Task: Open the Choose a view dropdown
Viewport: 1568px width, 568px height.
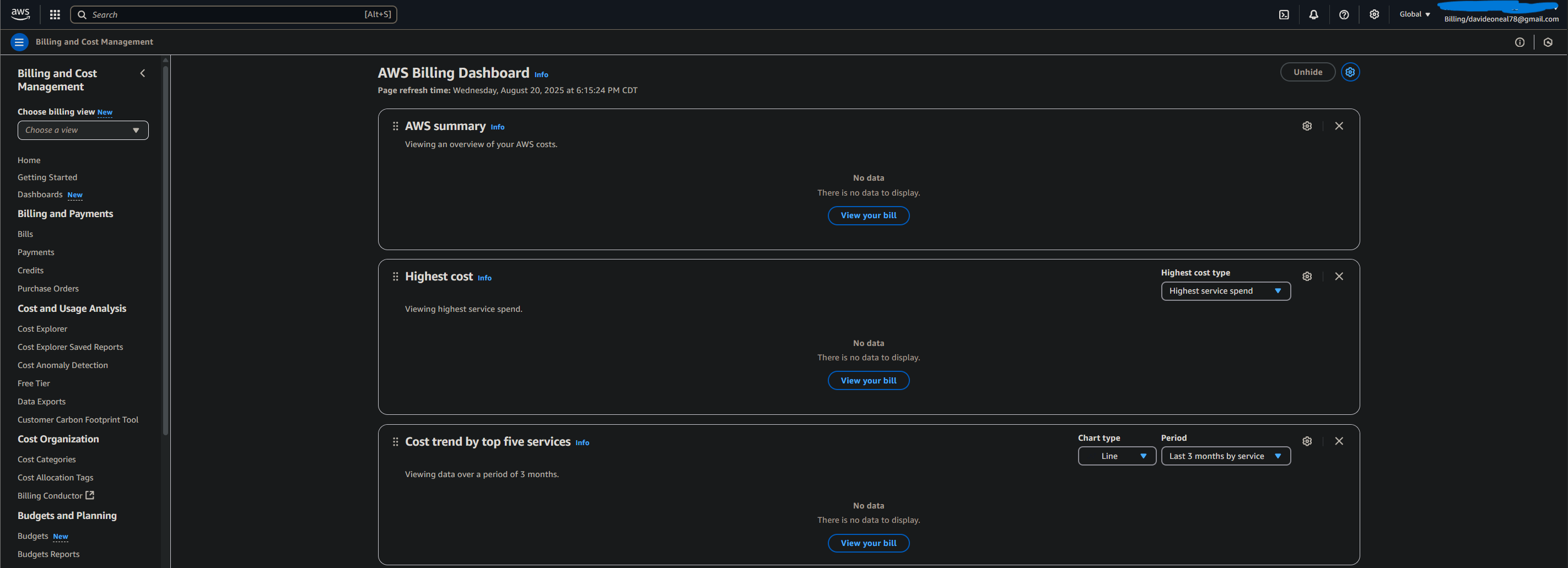Action: pyautogui.click(x=83, y=130)
